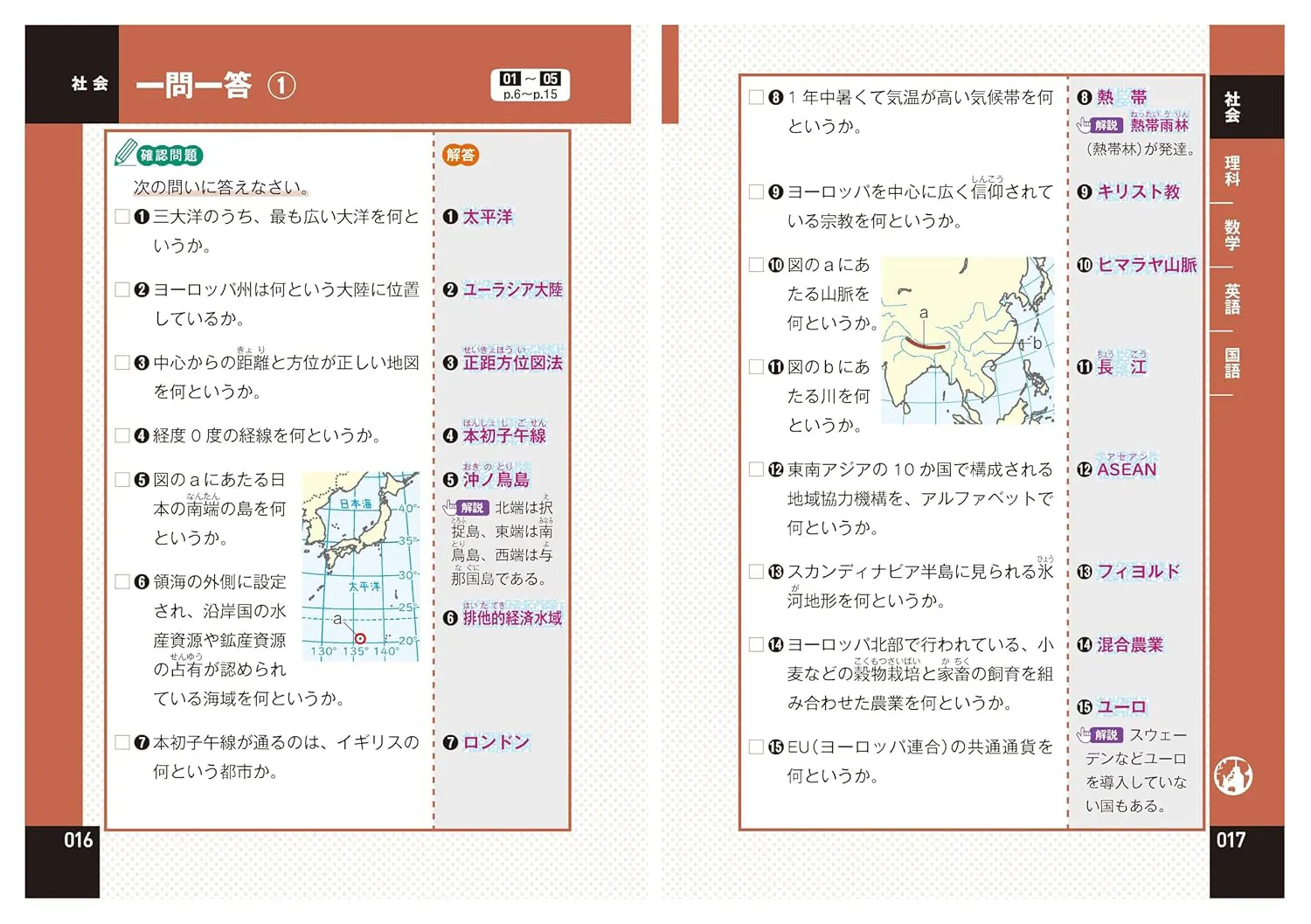Click the answer ヒマラヤ山脈

click(x=1148, y=264)
